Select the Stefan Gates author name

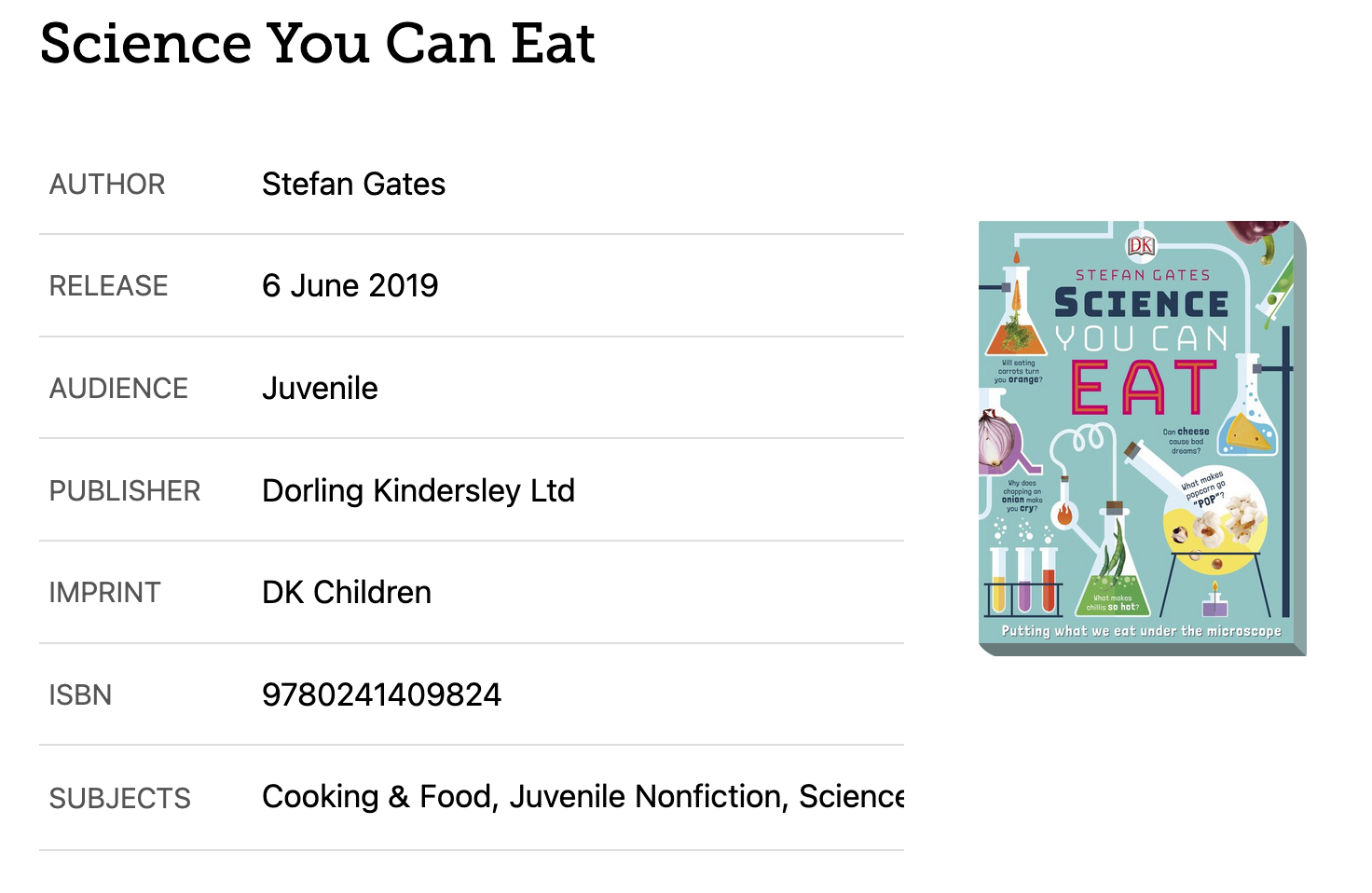click(x=353, y=184)
